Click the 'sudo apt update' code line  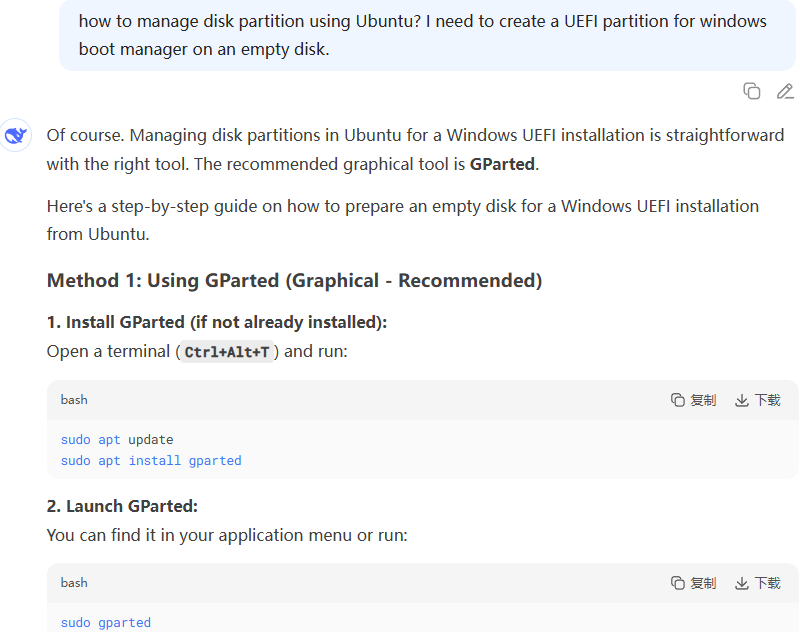117,440
